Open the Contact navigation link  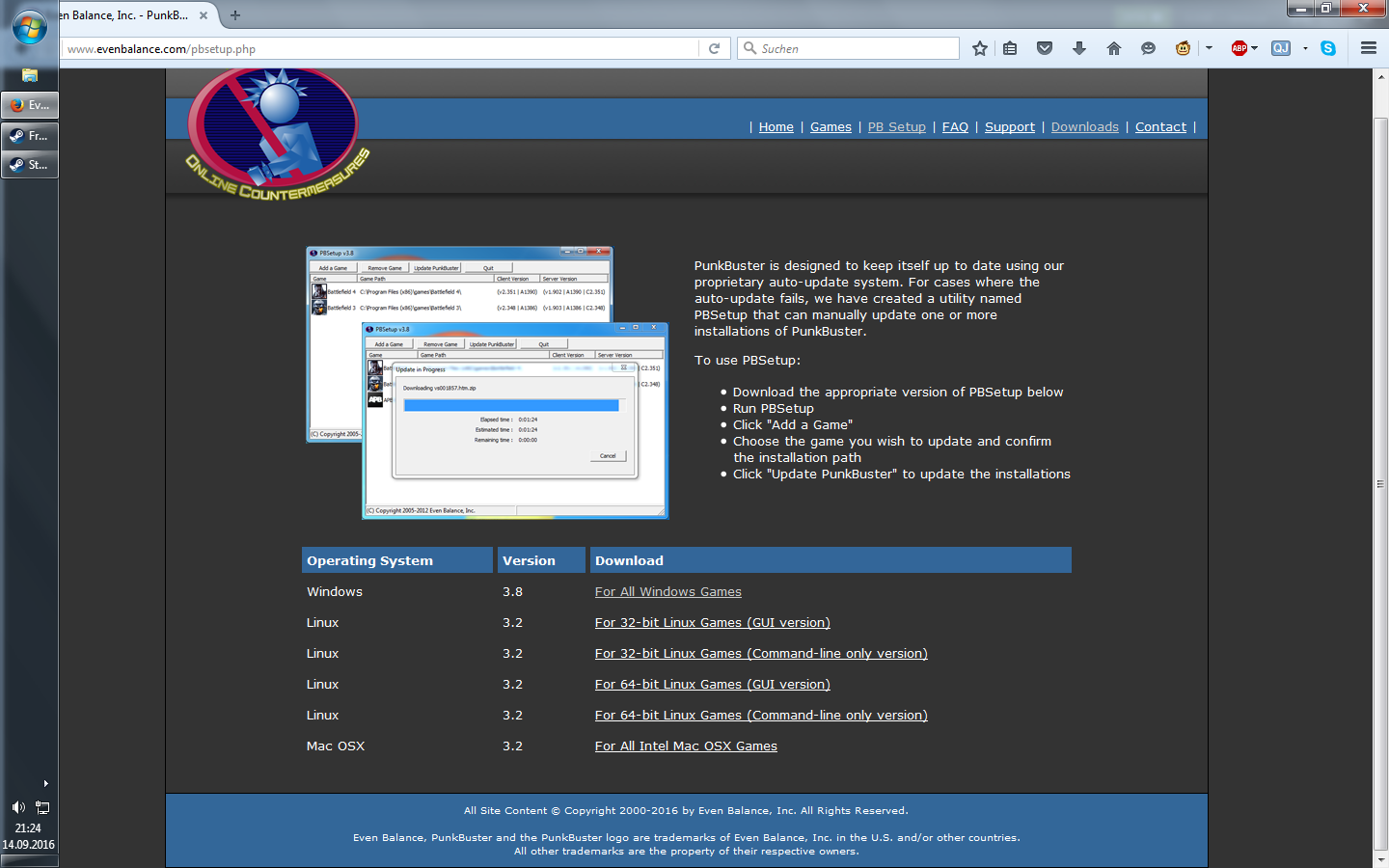[1160, 127]
